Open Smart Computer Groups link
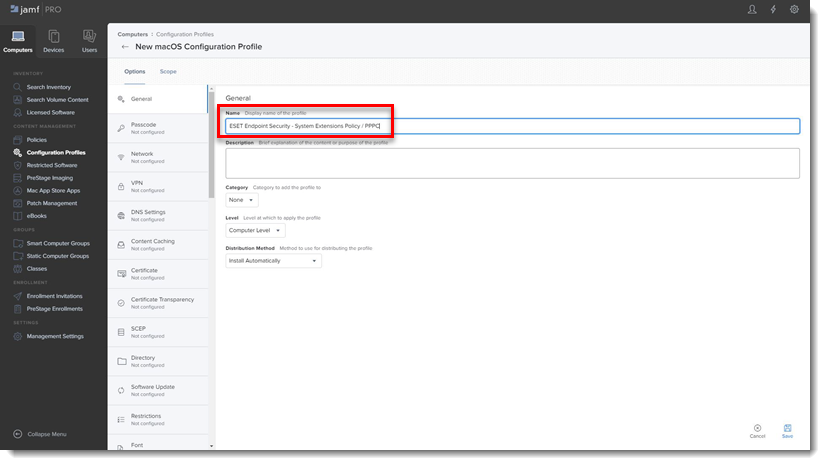Viewport: 819px width, 459px height. [x=58, y=243]
